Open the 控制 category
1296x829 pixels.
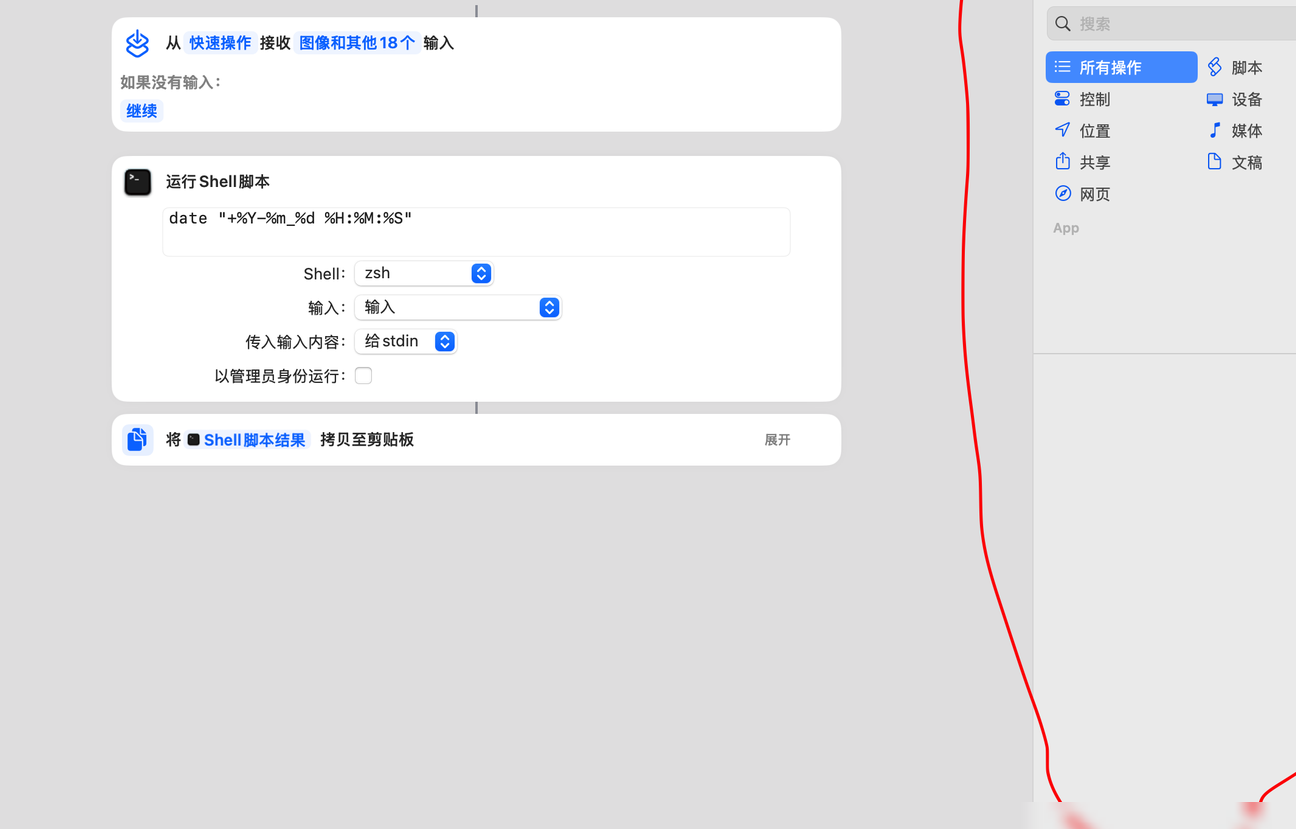[x=1082, y=99]
